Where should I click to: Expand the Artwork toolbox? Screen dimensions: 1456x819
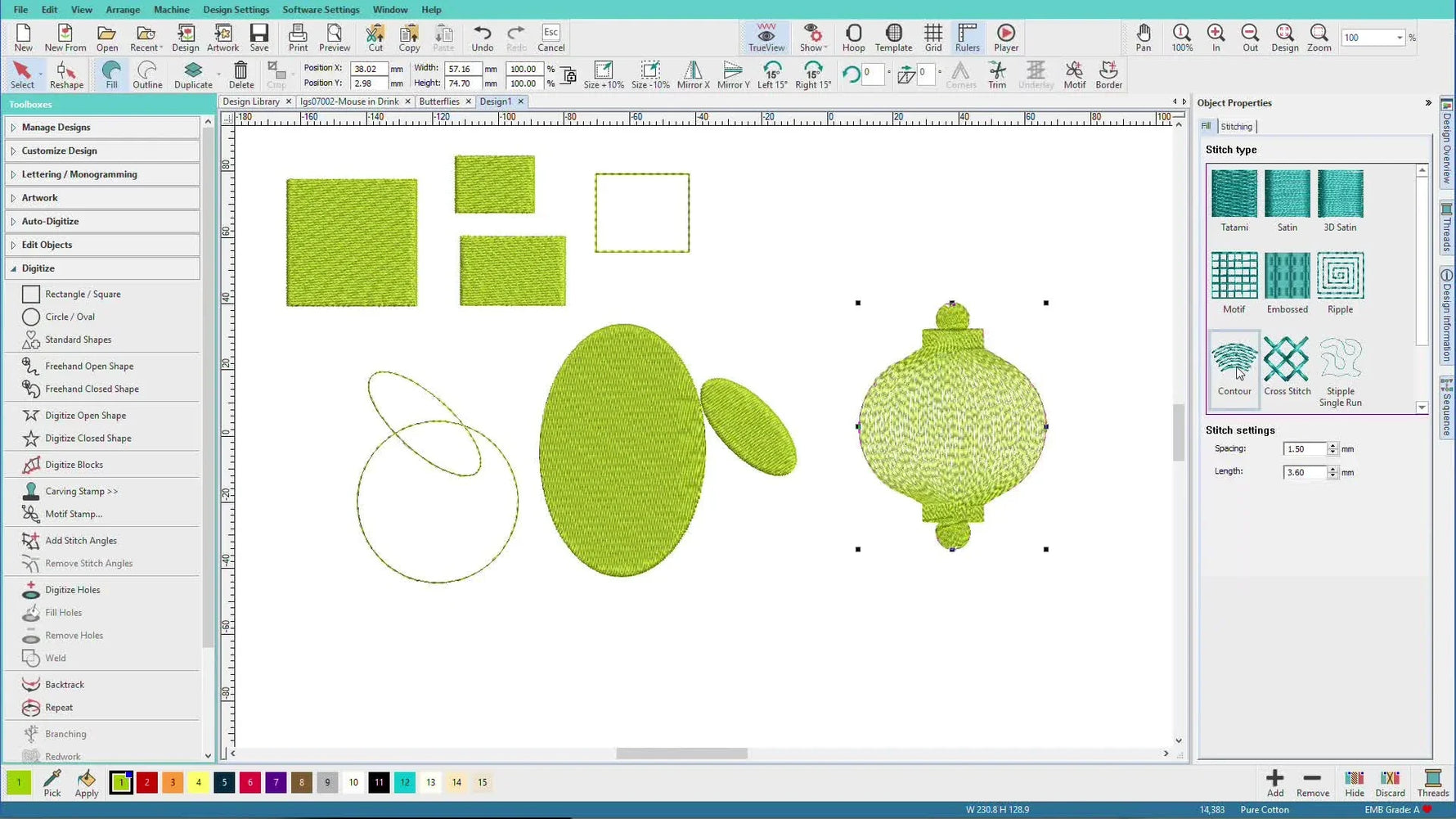tap(102, 198)
